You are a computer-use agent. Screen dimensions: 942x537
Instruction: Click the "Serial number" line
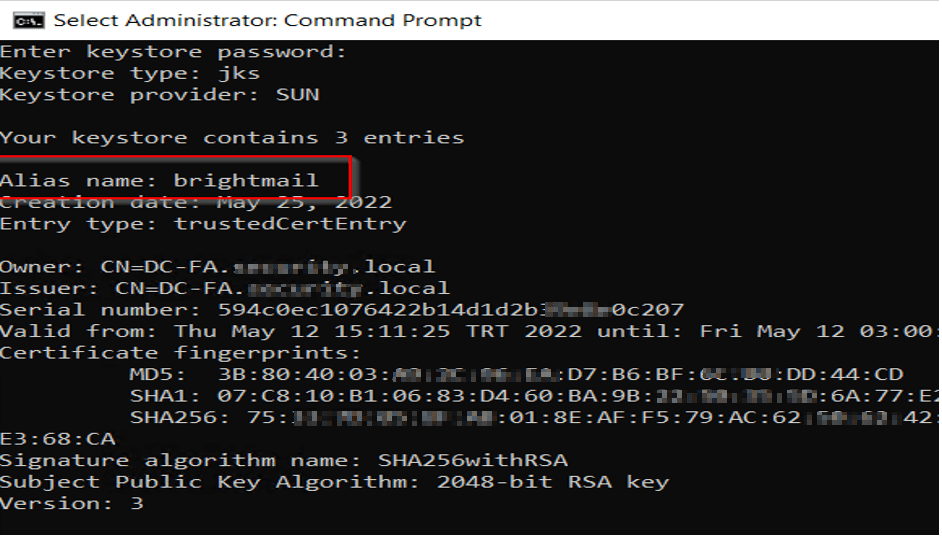(x=341, y=310)
